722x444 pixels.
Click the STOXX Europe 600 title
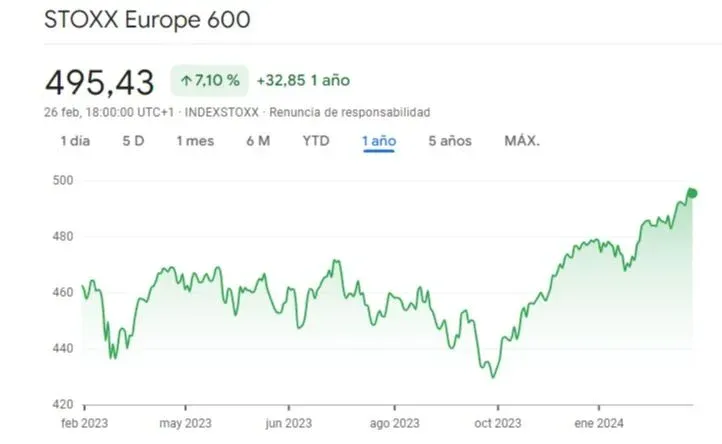(147, 20)
